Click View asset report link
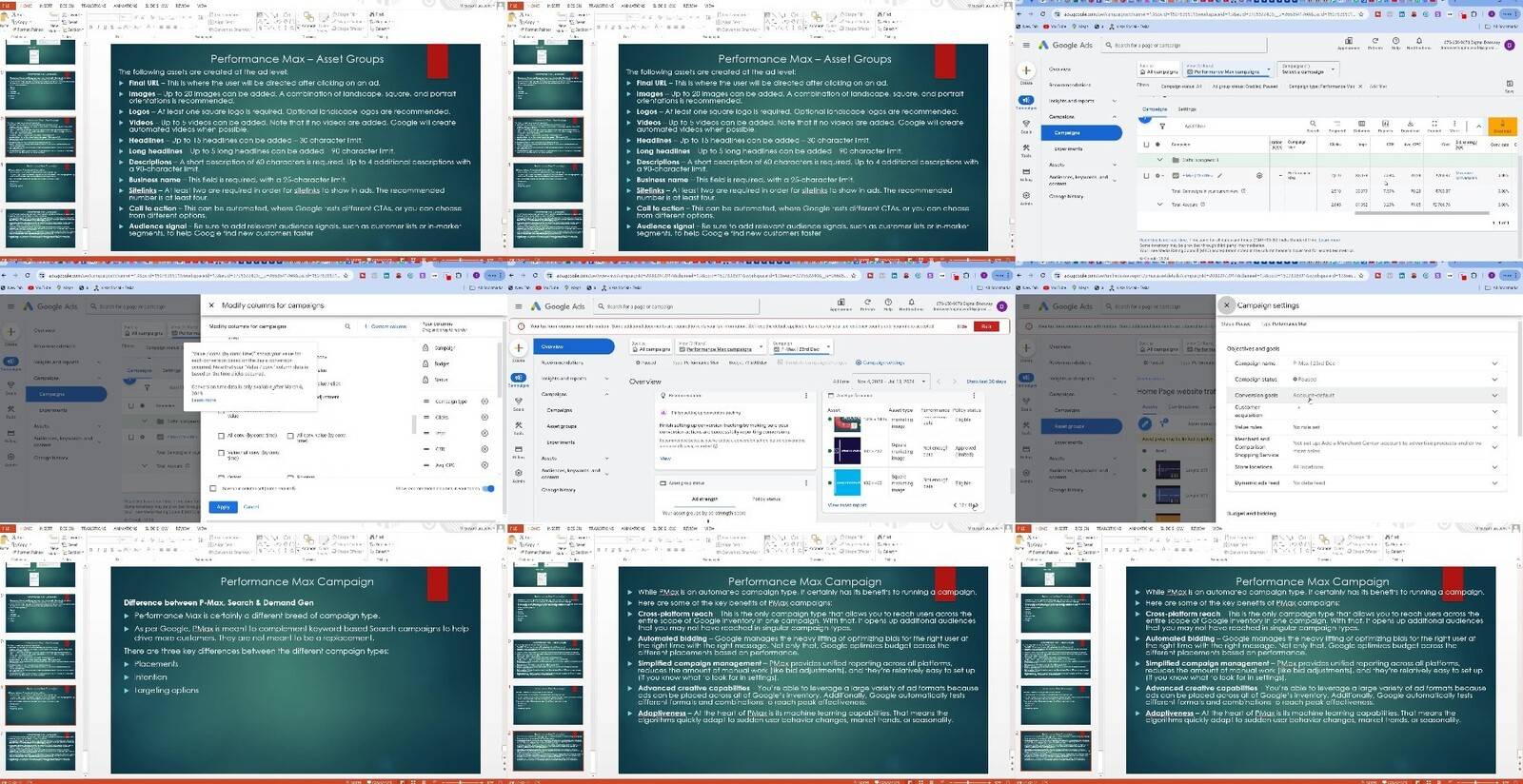Image resolution: width=1523 pixels, height=784 pixels. click(847, 505)
